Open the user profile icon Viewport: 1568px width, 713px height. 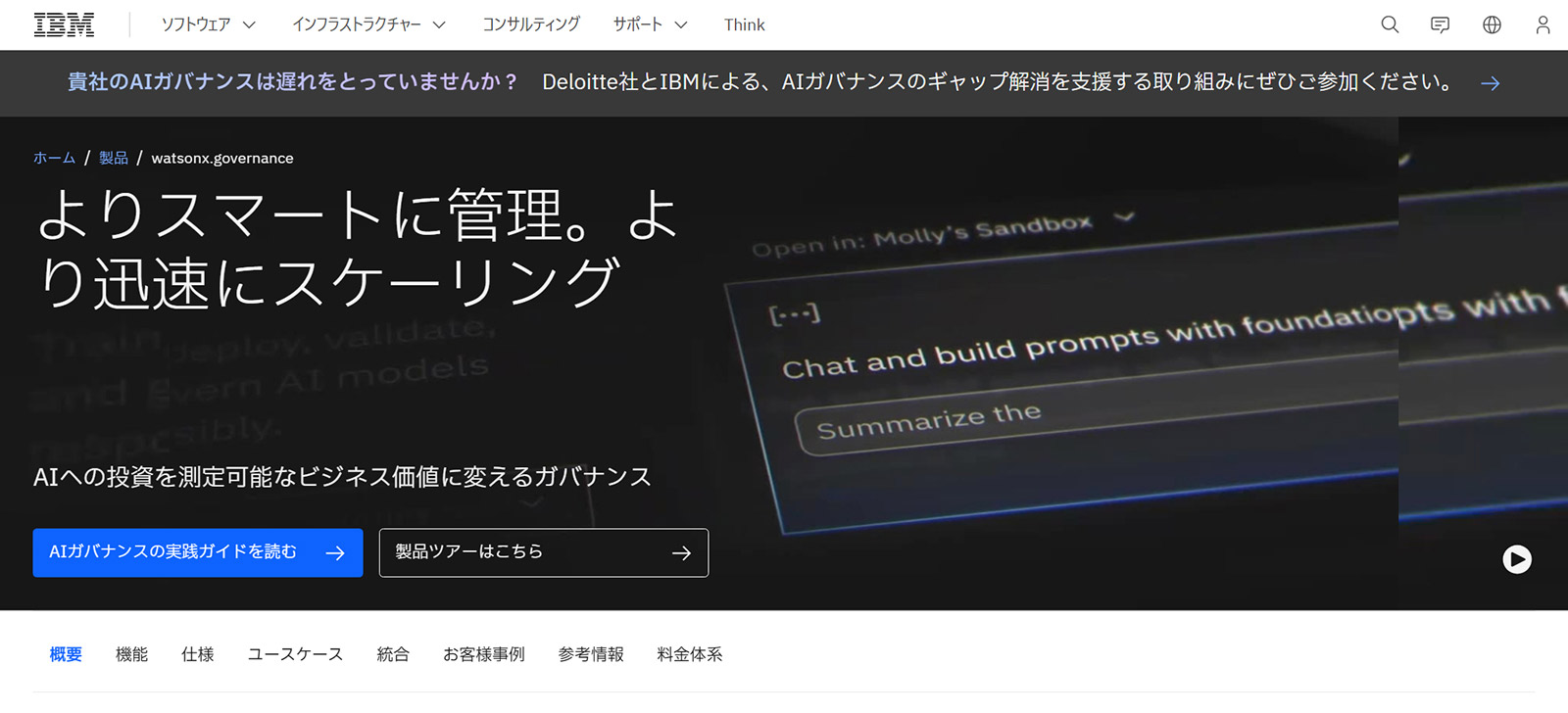pos(1543,24)
